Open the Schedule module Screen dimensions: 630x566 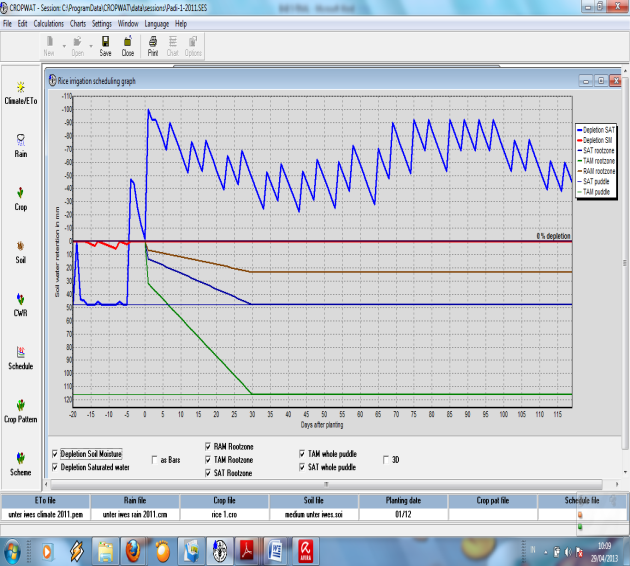point(20,358)
